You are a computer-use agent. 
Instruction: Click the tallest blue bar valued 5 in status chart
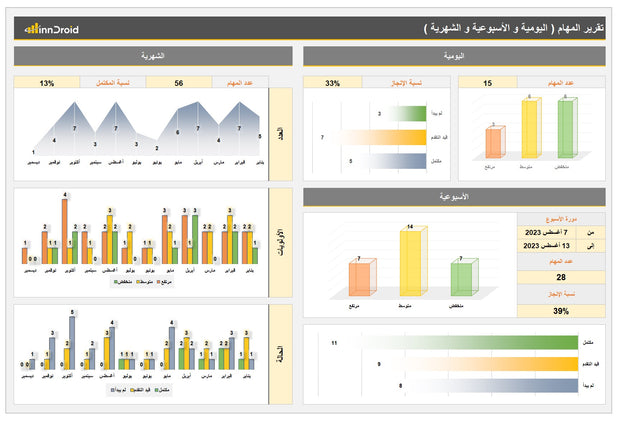pyautogui.click(x=72, y=343)
